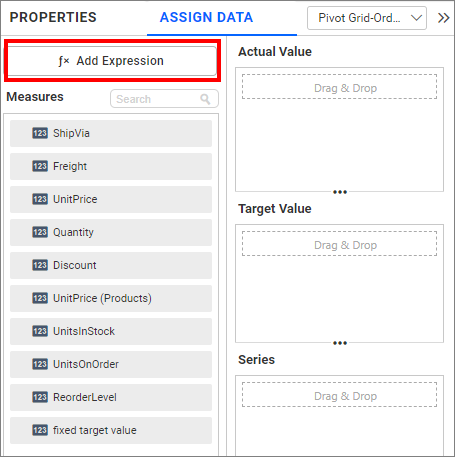This screenshot has height=457, width=455.
Task: Switch to the PROPERTIES tab
Action: point(53,17)
